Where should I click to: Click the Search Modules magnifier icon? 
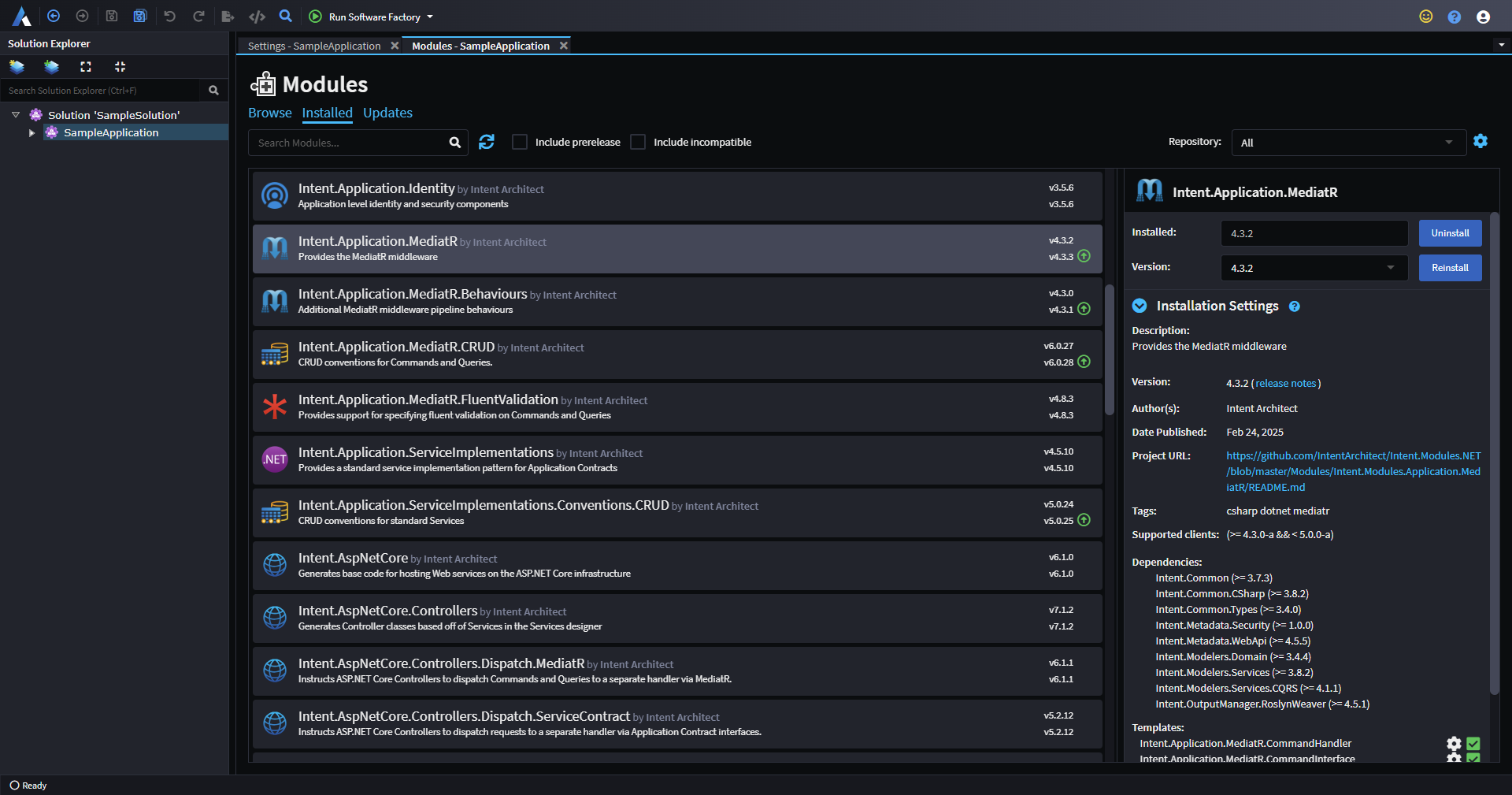click(x=454, y=143)
